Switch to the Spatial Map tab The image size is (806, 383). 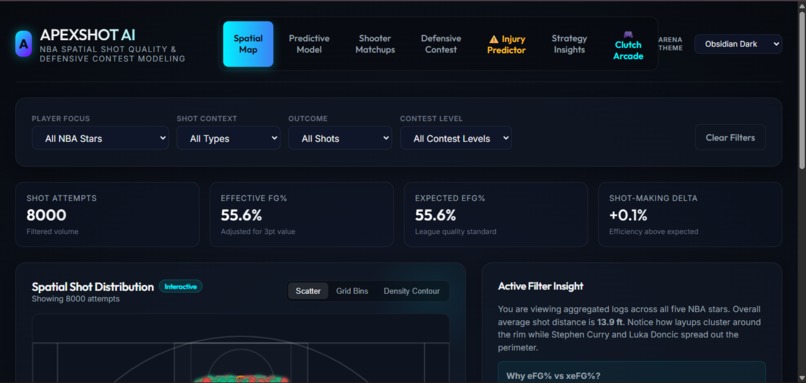pyautogui.click(x=248, y=44)
